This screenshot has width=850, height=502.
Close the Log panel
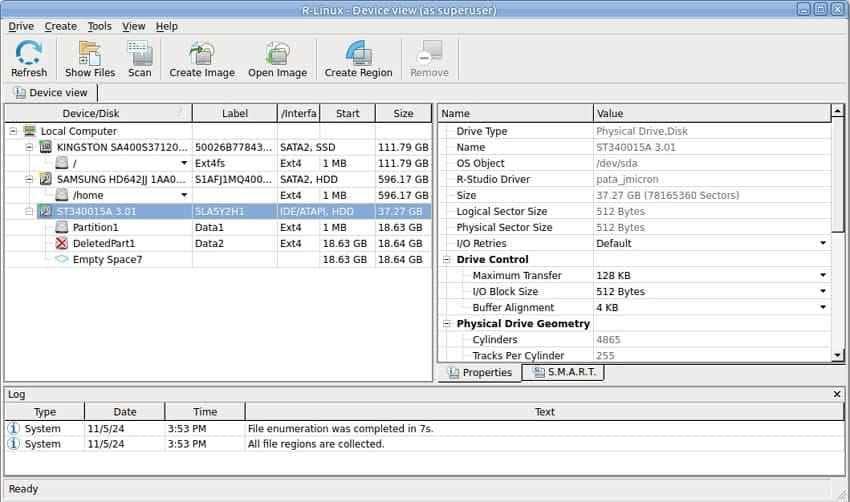(x=837, y=394)
